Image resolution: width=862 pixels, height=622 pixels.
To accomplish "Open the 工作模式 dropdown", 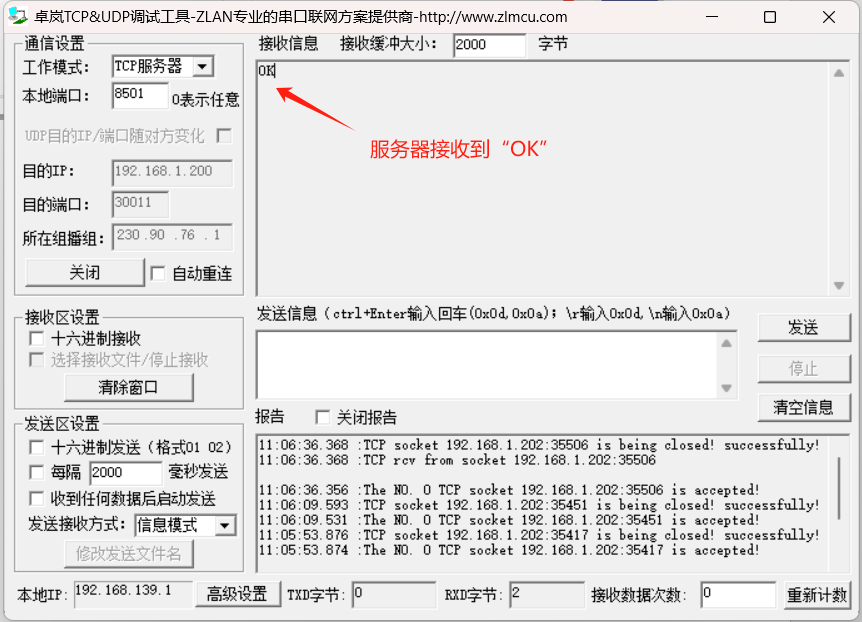I will click(x=202, y=67).
